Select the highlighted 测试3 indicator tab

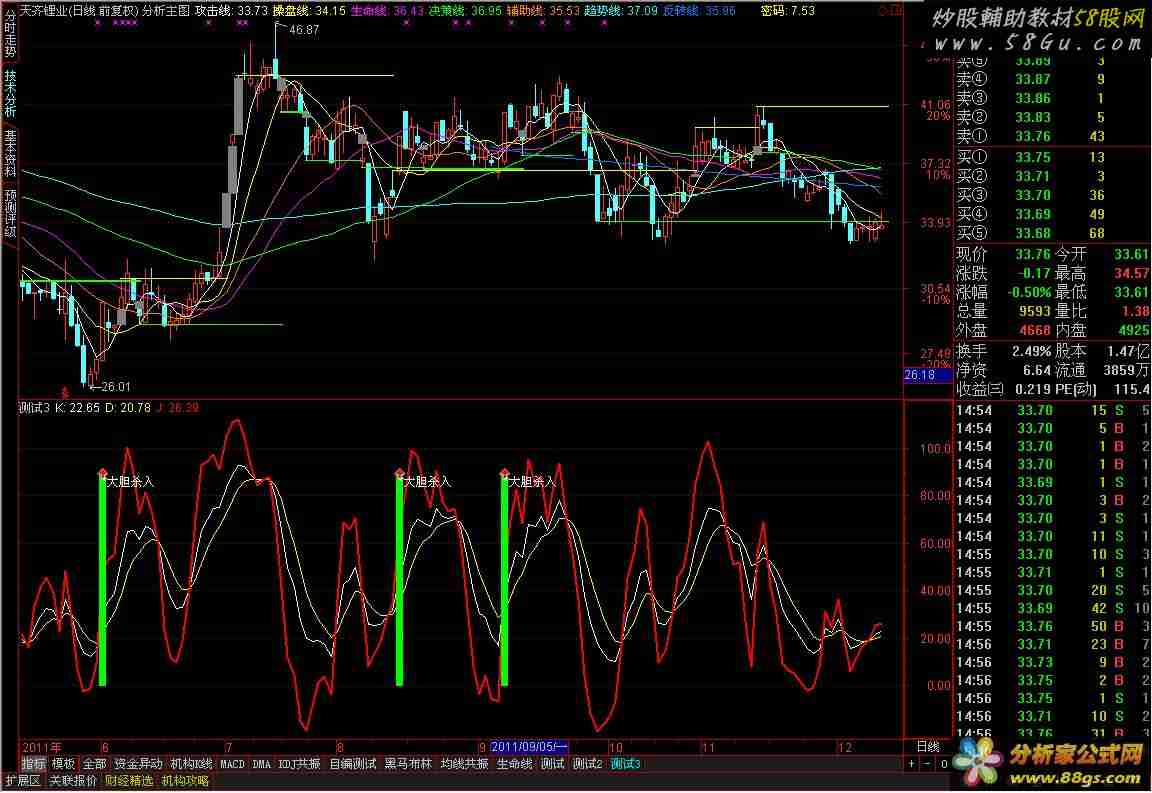[625, 764]
